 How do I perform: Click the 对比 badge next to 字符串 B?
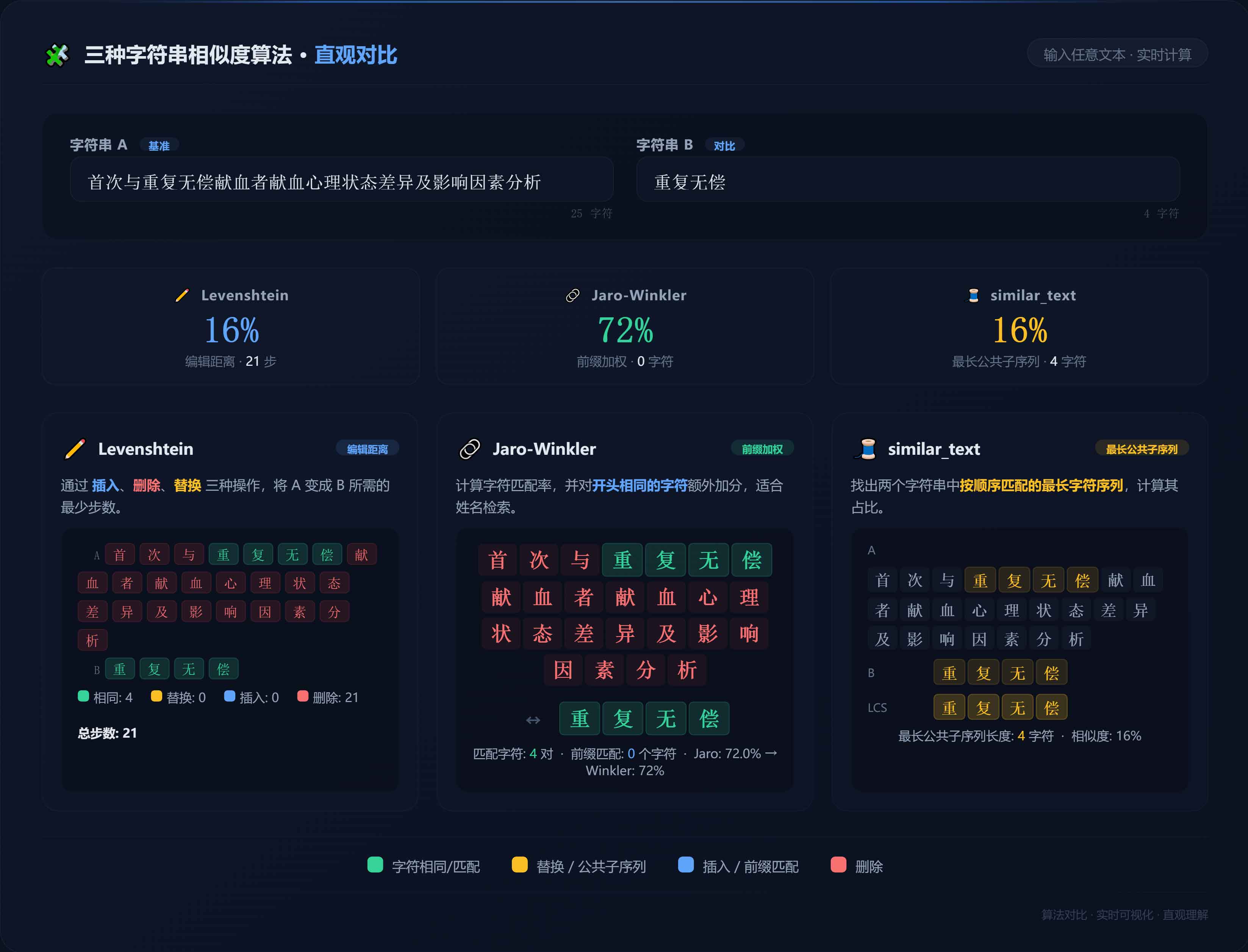(x=724, y=146)
